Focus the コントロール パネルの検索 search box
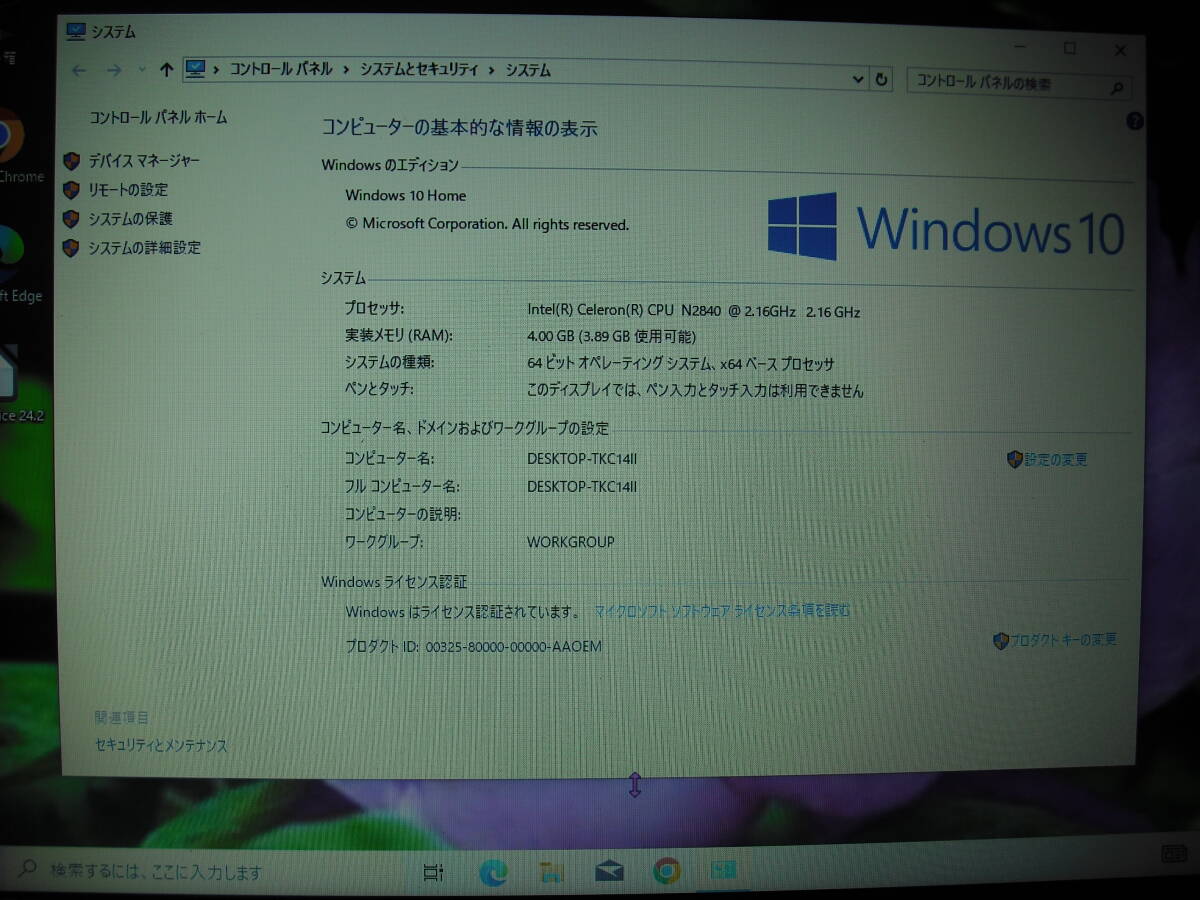 [1019, 84]
